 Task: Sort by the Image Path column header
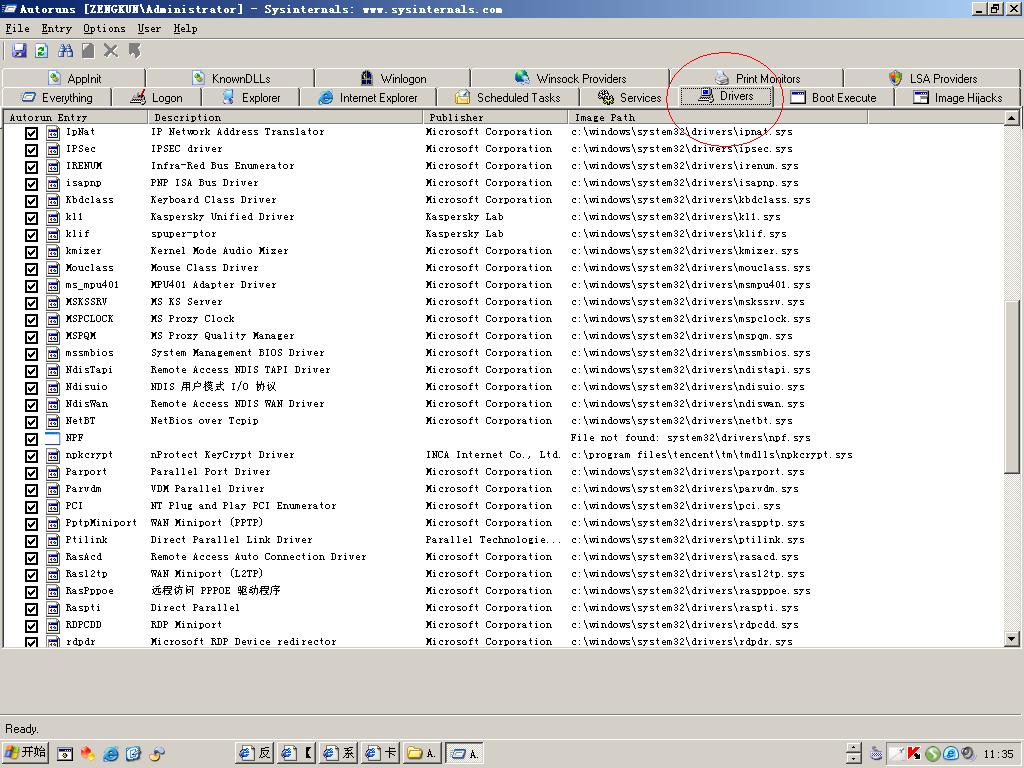tap(718, 118)
